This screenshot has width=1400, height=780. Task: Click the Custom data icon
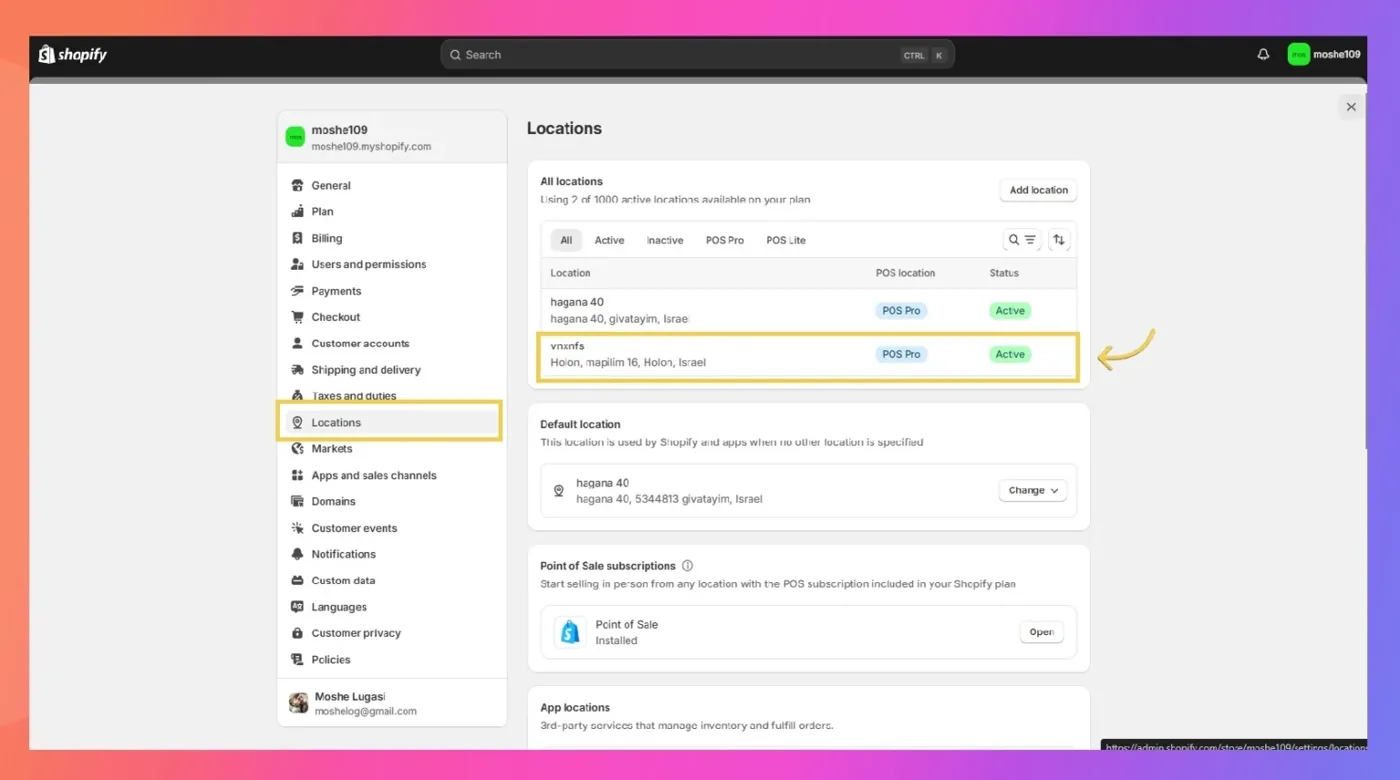tap(297, 580)
